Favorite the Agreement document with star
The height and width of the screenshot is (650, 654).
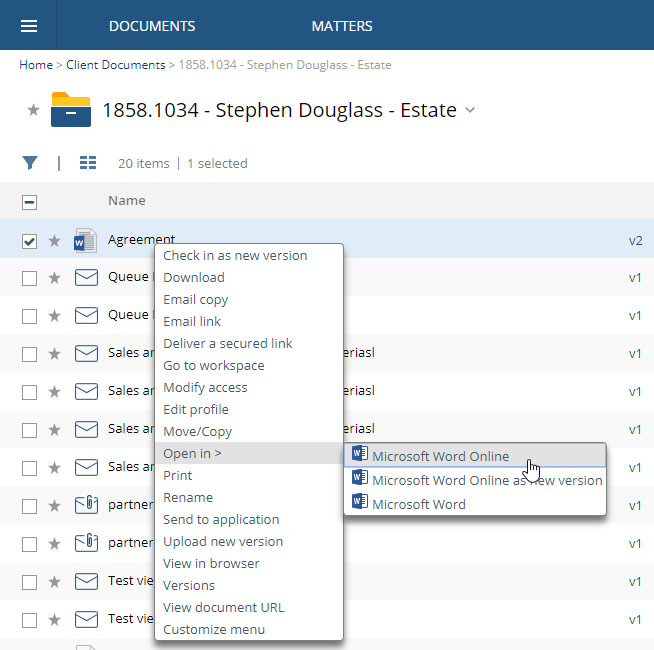(x=55, y=241)
